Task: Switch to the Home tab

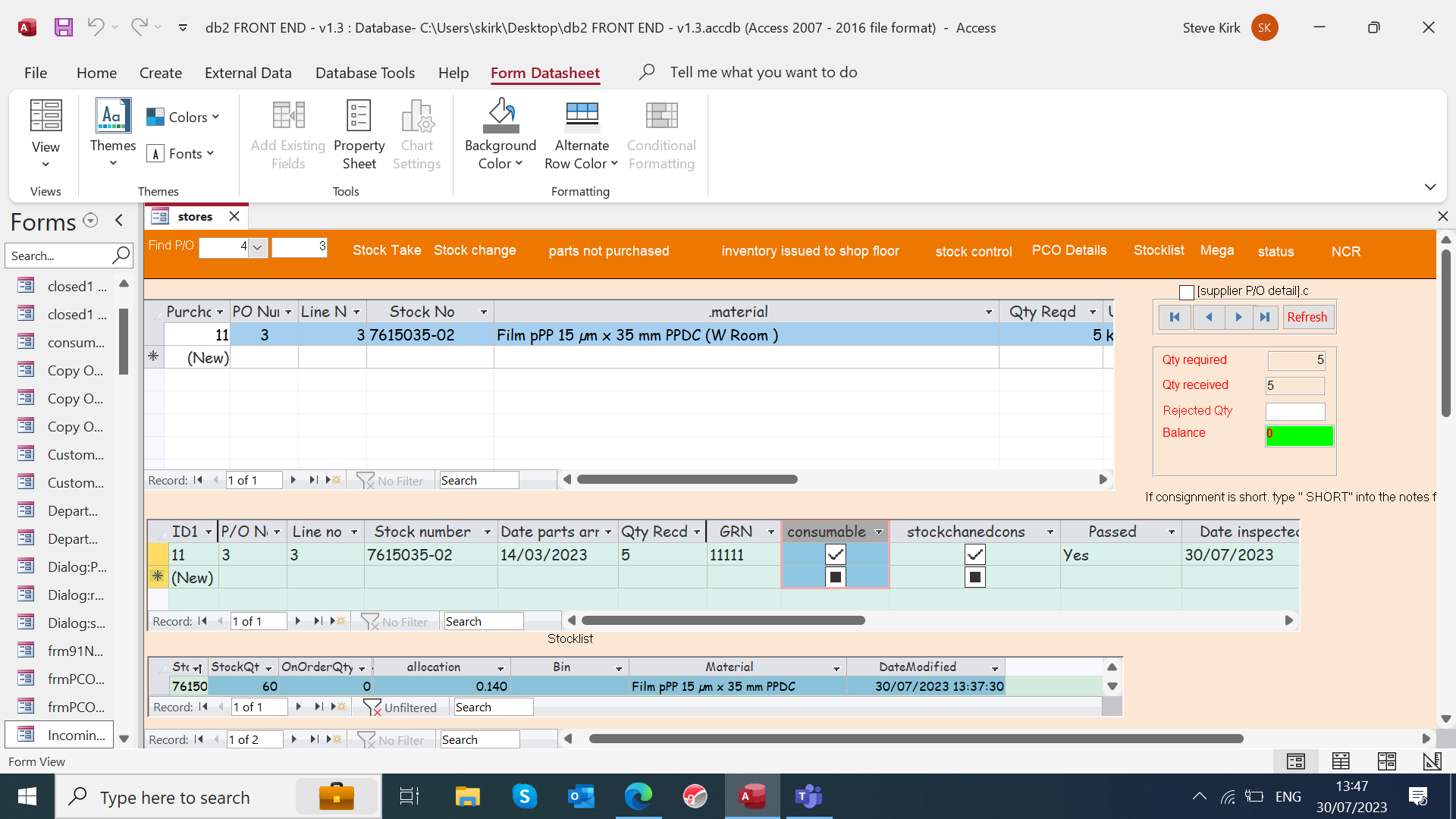Action: coord(96,73)
